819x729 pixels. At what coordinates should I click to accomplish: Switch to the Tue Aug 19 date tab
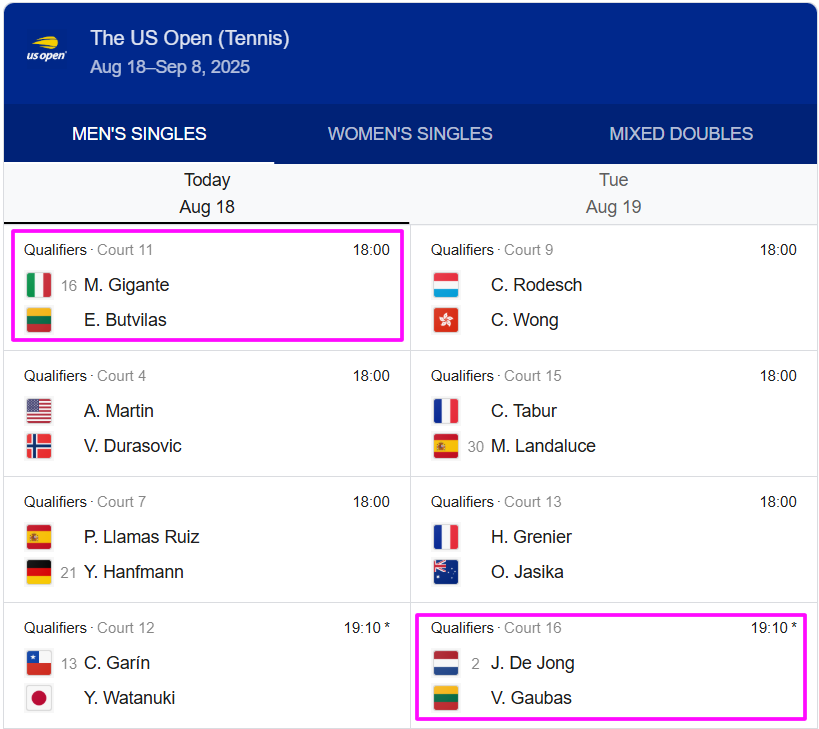point(613,194)
